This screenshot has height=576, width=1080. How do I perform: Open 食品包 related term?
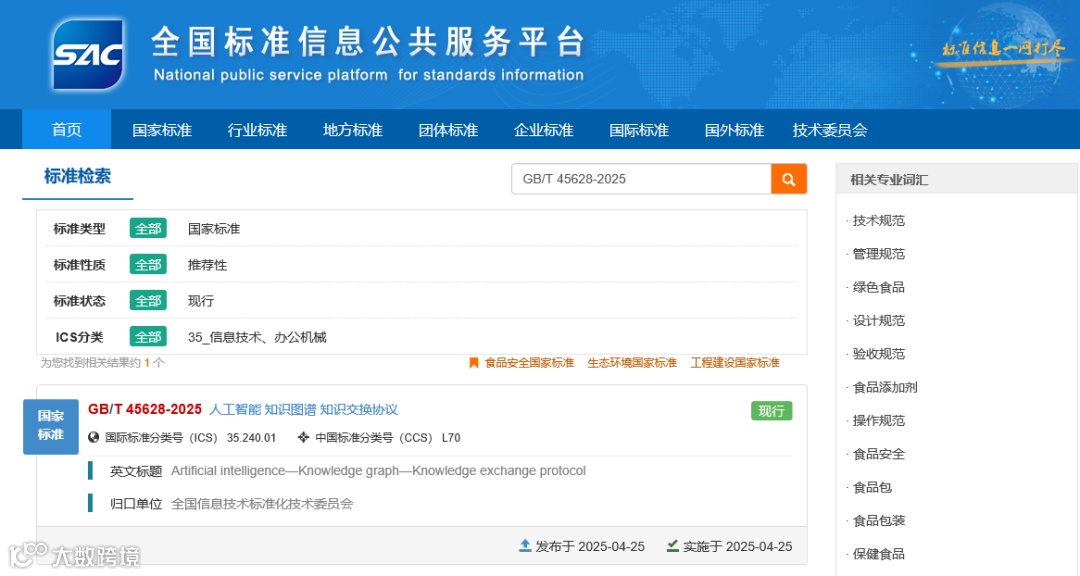(872, 487)
